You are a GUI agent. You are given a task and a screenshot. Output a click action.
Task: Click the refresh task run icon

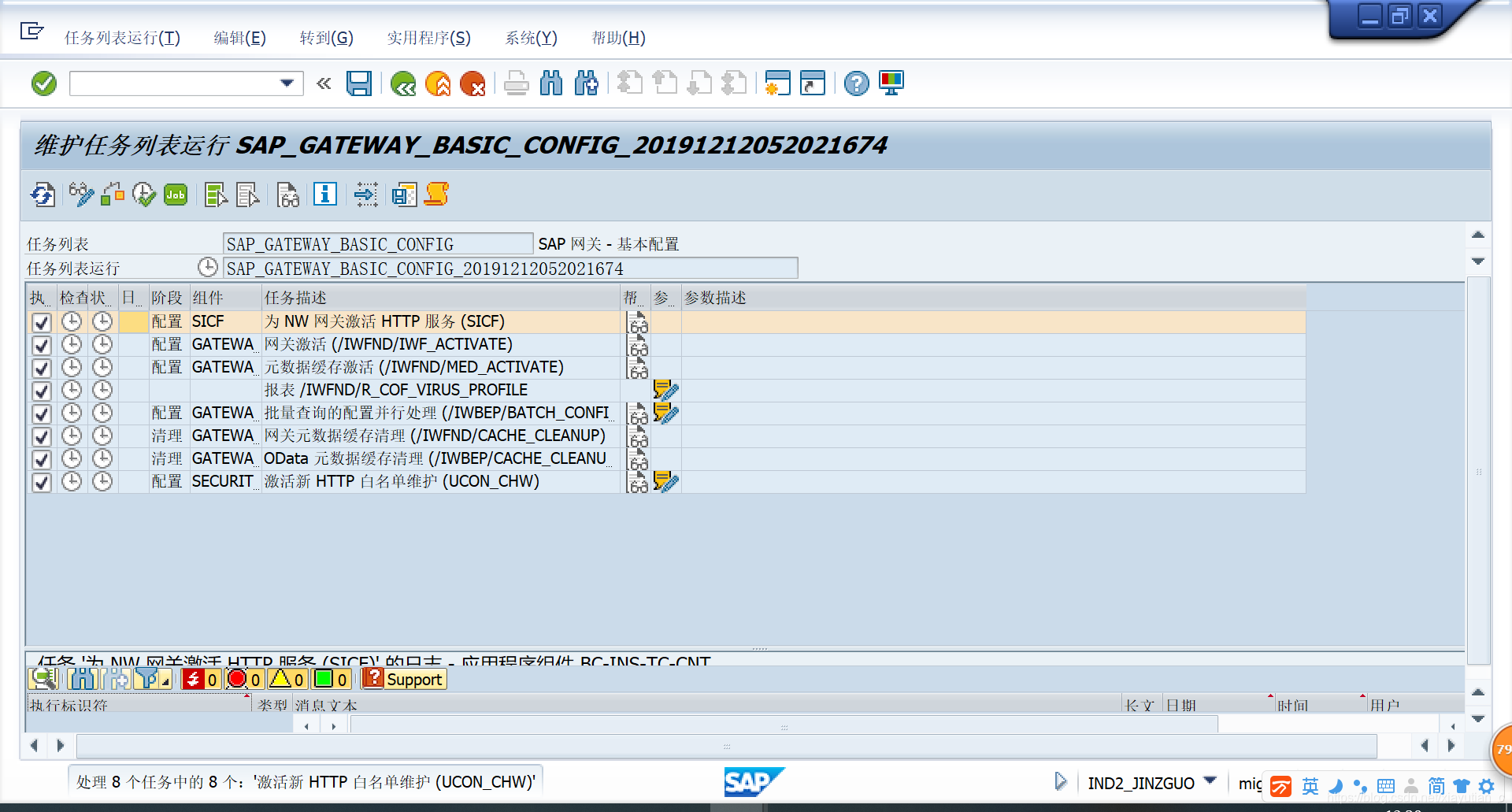coord(42,195)
